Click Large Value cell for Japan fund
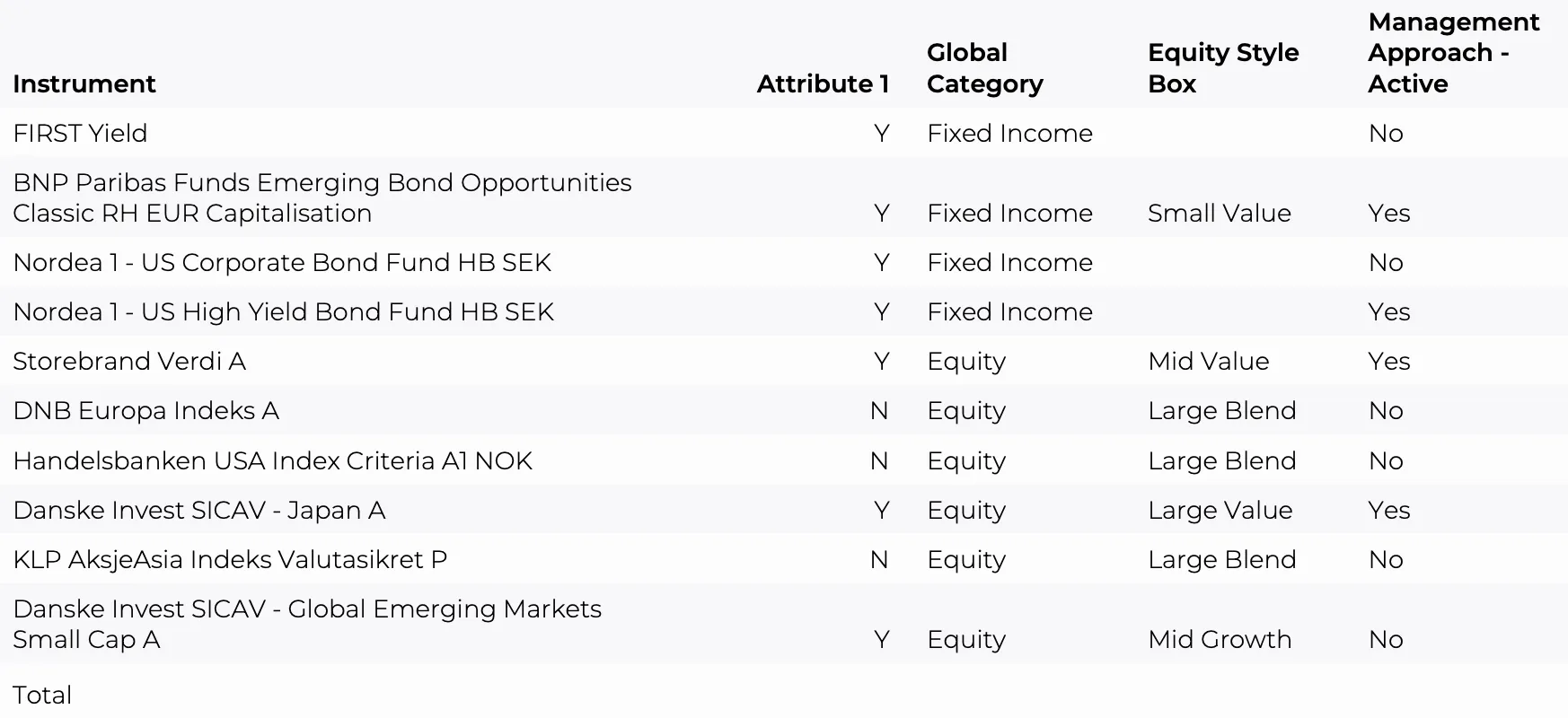The width and height of the screenshot is (1568, 718). point(1220,510)
